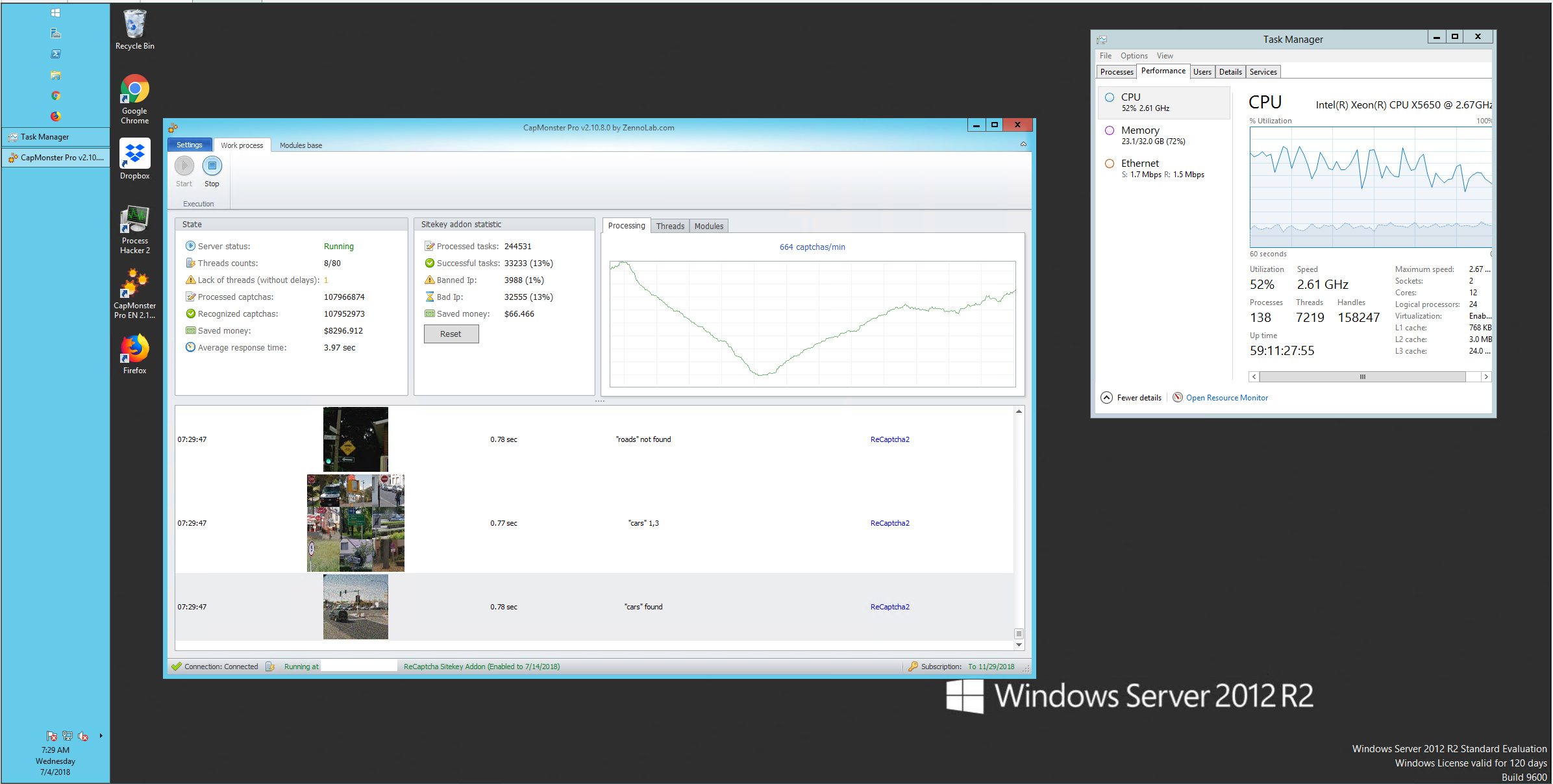Screen dimensions: 1553x784
Task: Click the Average response time clock icon
Action: pos(190,347)
